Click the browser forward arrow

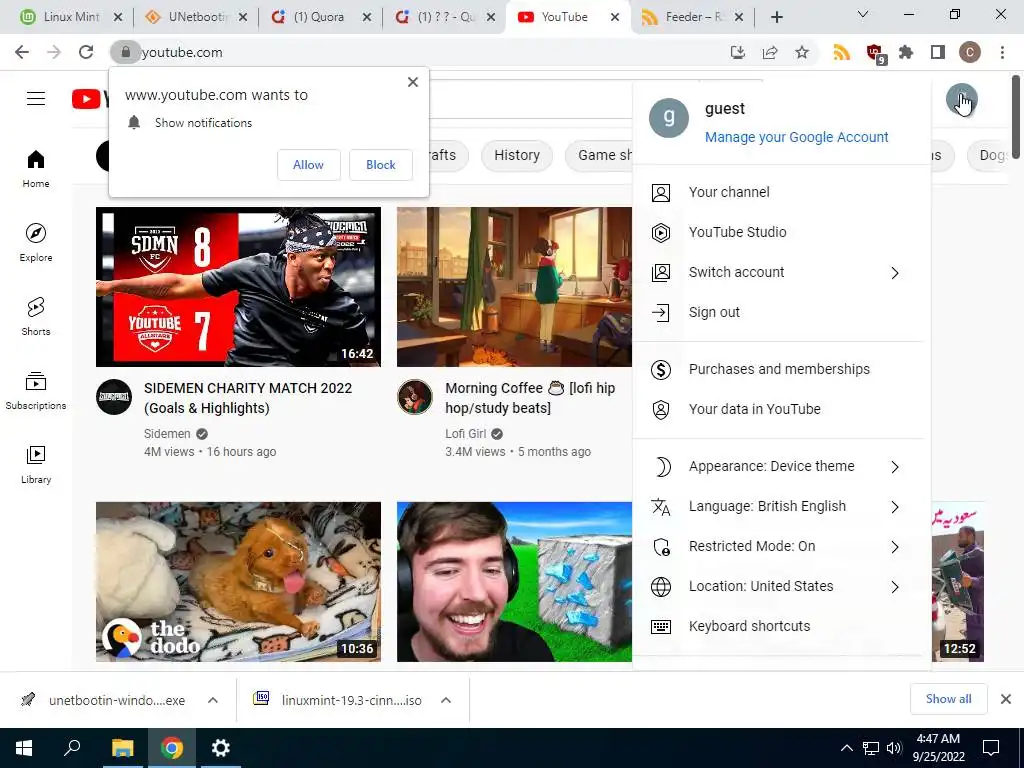pyautogui.click(x=54, y=52)
